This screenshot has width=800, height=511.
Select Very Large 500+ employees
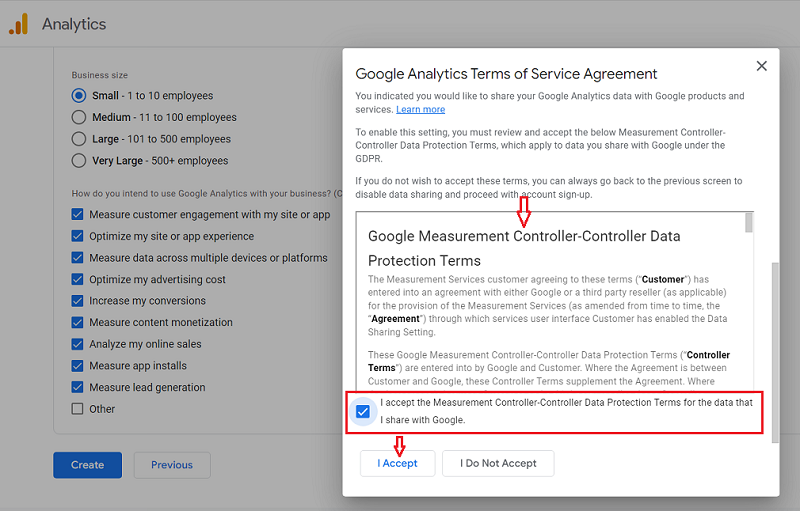[x=79, y=161]
